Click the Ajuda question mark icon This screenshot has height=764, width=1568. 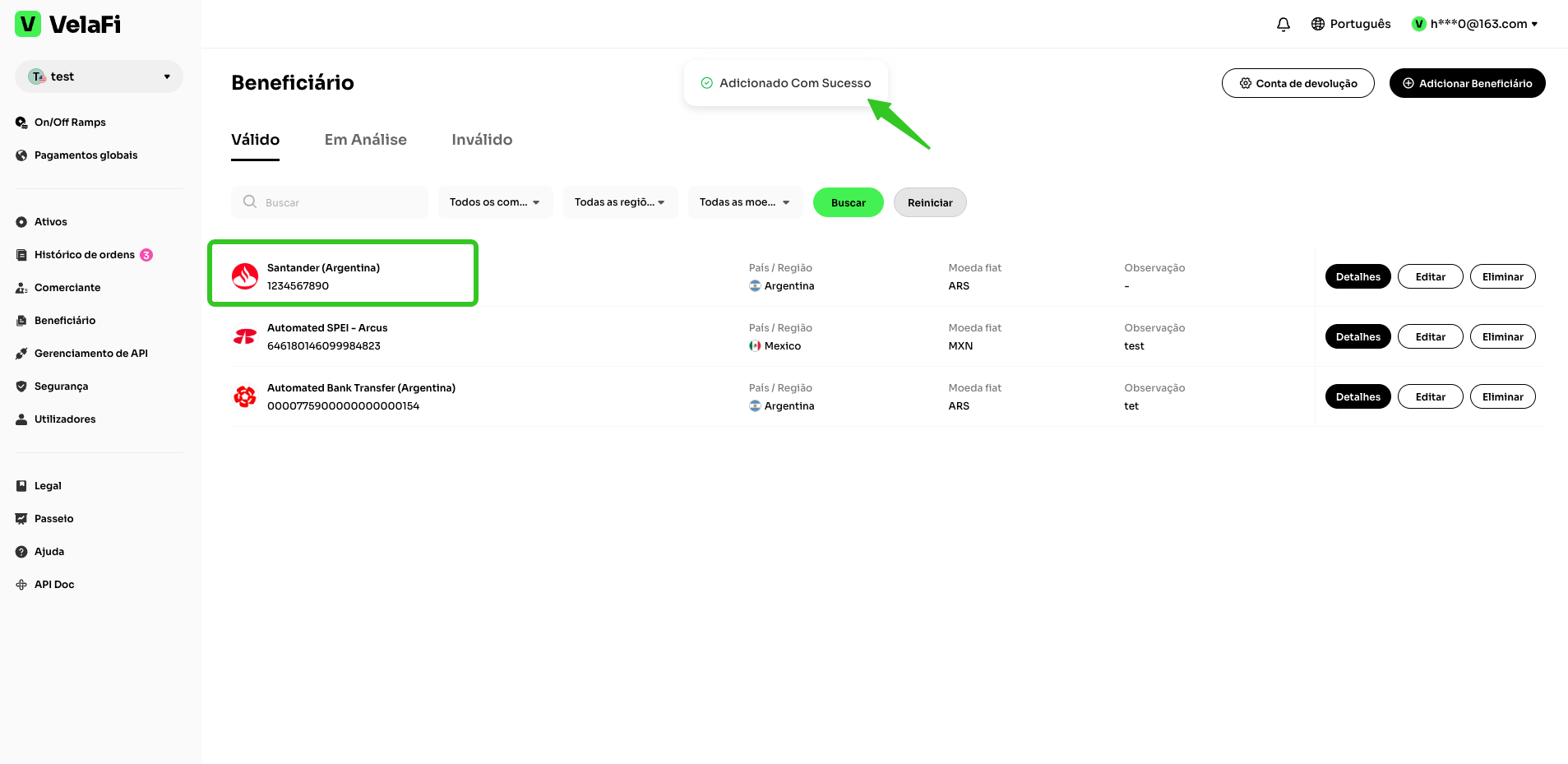coord(21,552)
